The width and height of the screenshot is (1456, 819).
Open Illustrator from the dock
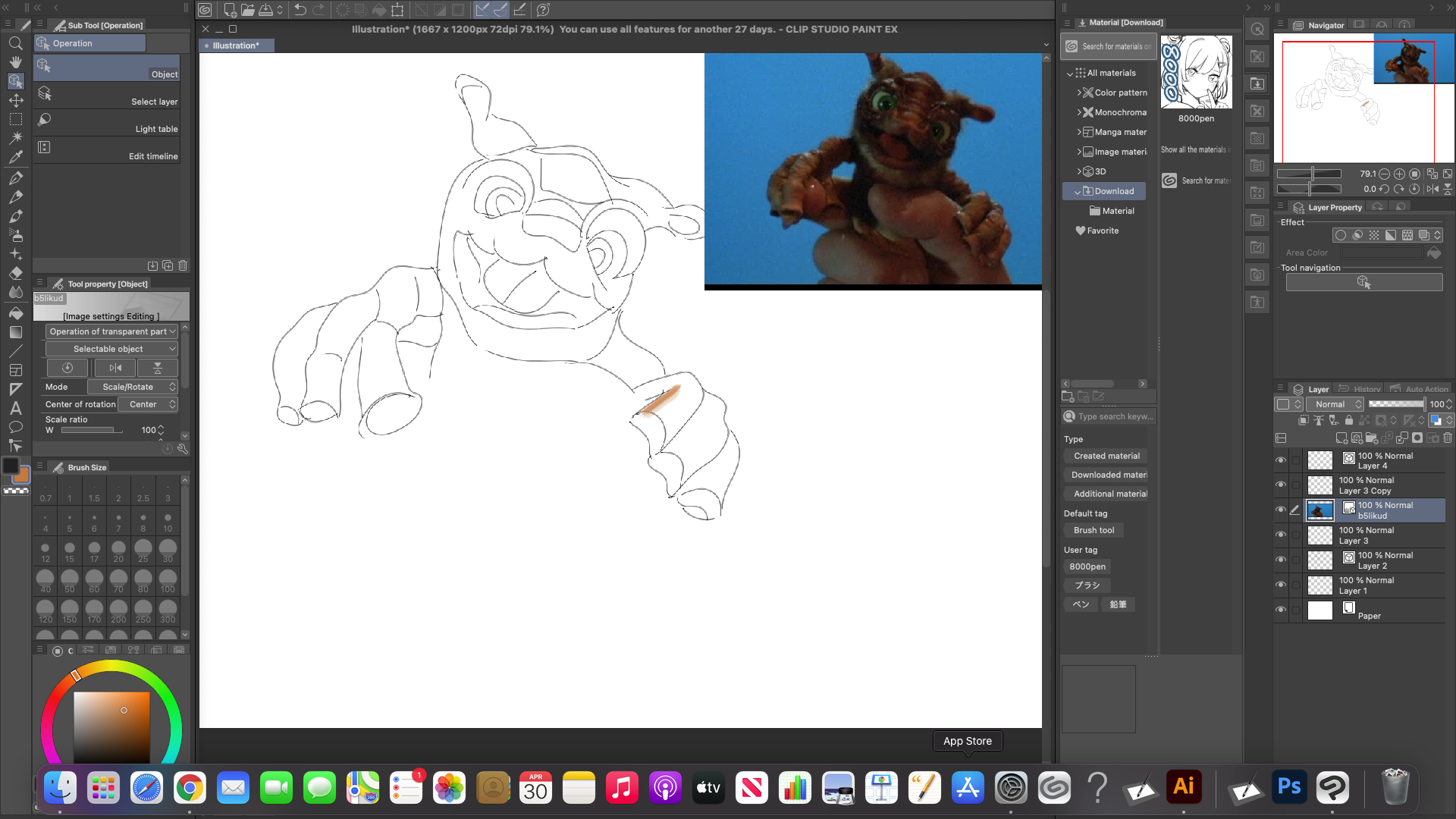click(1184, 787)
